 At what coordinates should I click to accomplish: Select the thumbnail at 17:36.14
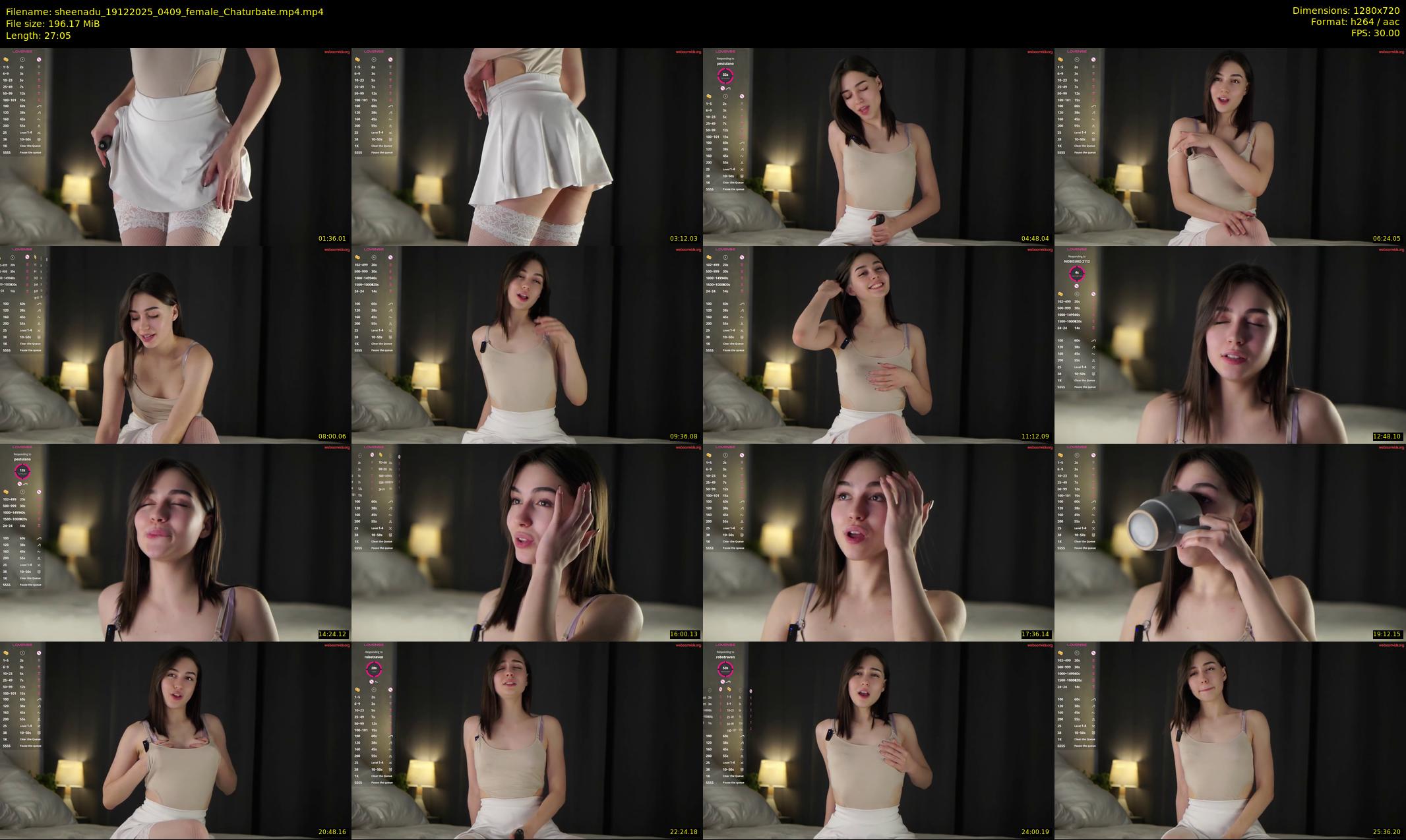[x=878, y=542]
